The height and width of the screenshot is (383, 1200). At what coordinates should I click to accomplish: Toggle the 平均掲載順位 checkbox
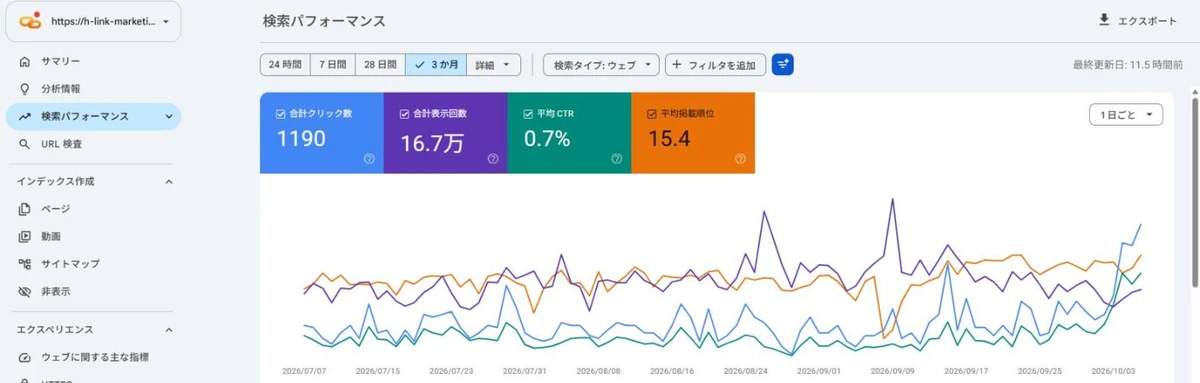652,114
